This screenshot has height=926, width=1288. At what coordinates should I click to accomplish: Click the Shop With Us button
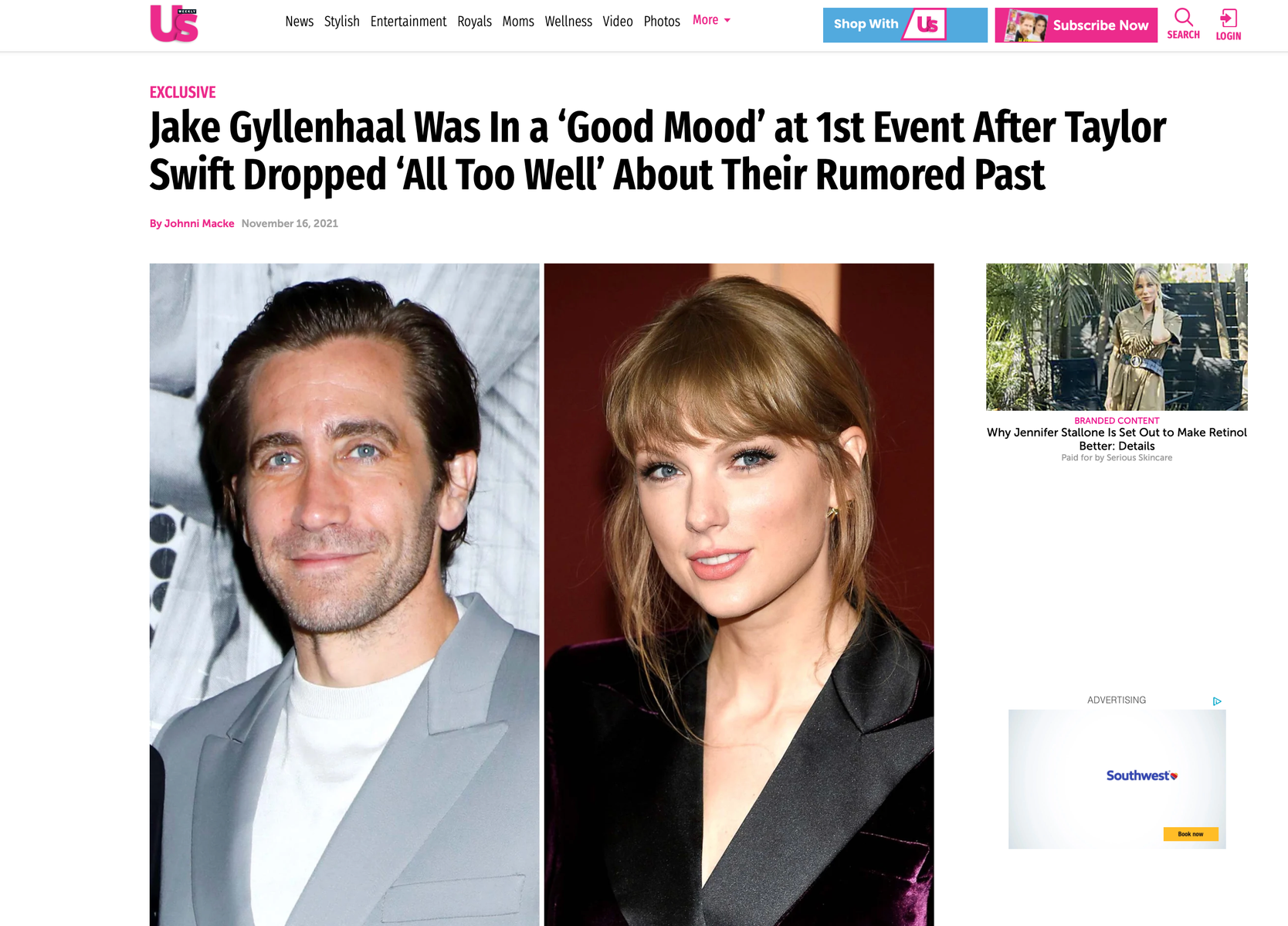click(x=905, y=25)
